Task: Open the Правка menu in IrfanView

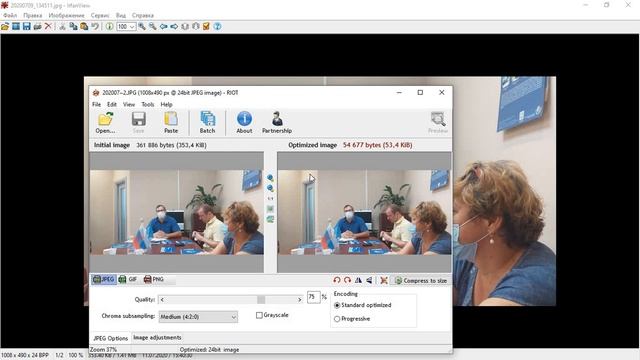Action: (x=33, y=15)
